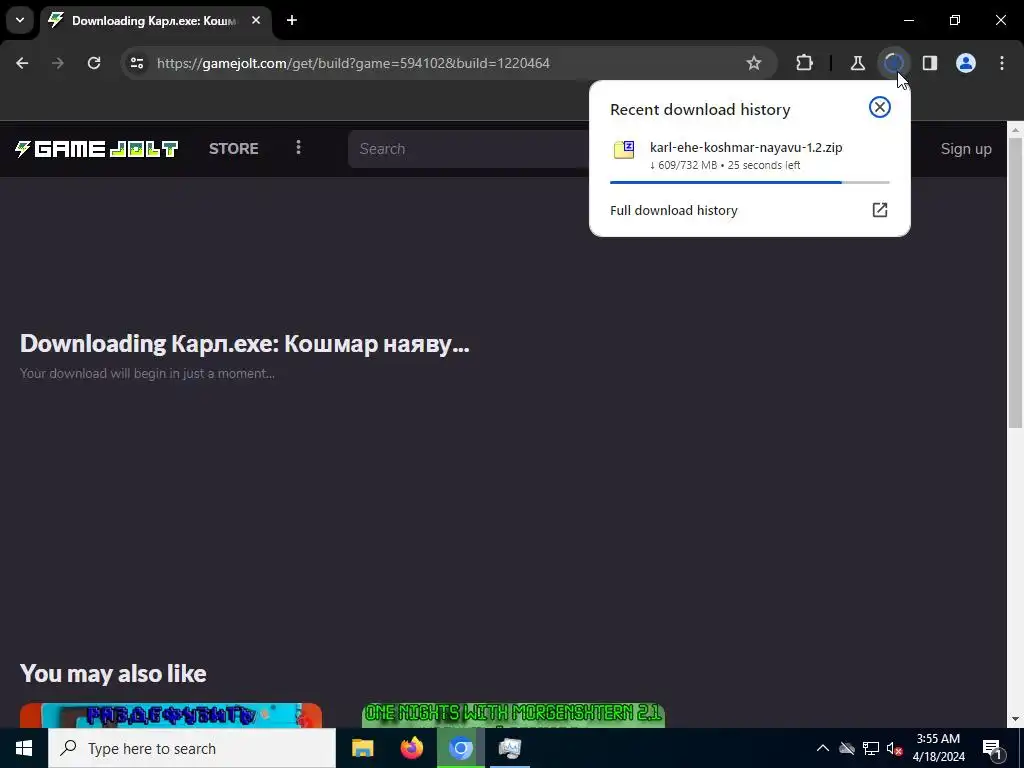Open the external link icon for full history
The height and width of the screenshot is (768, 1024).
(x=880, y=210)
